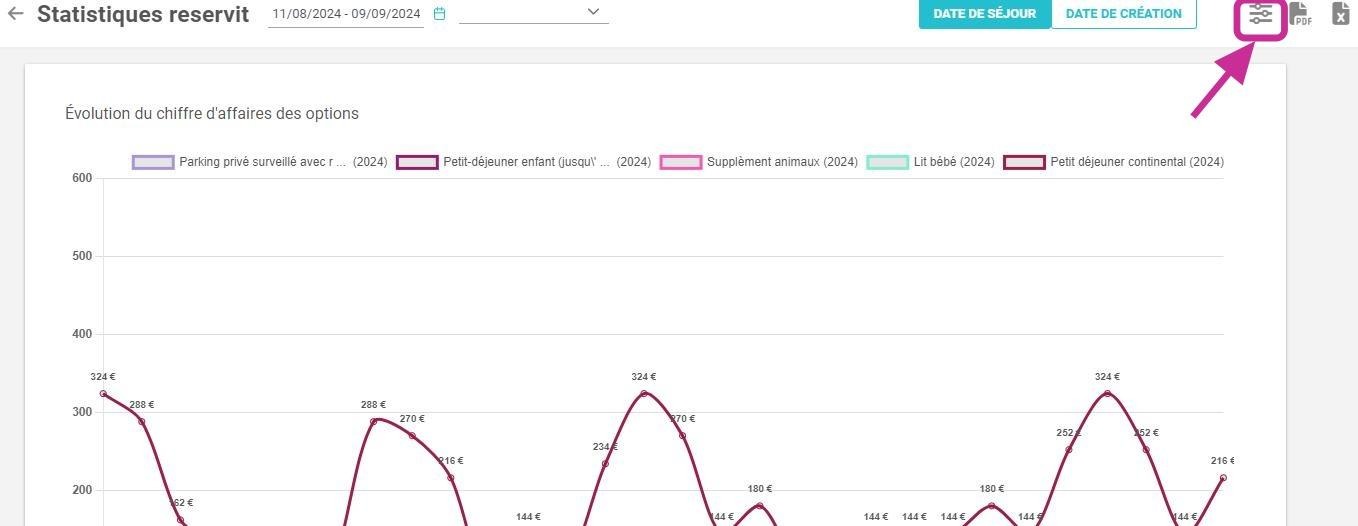The height and width of the screenshot is (526, 1358).
Task: Toggle Petit-déjeuner enfant legend series
Action: pyautogui.click(x=524, y=162)
